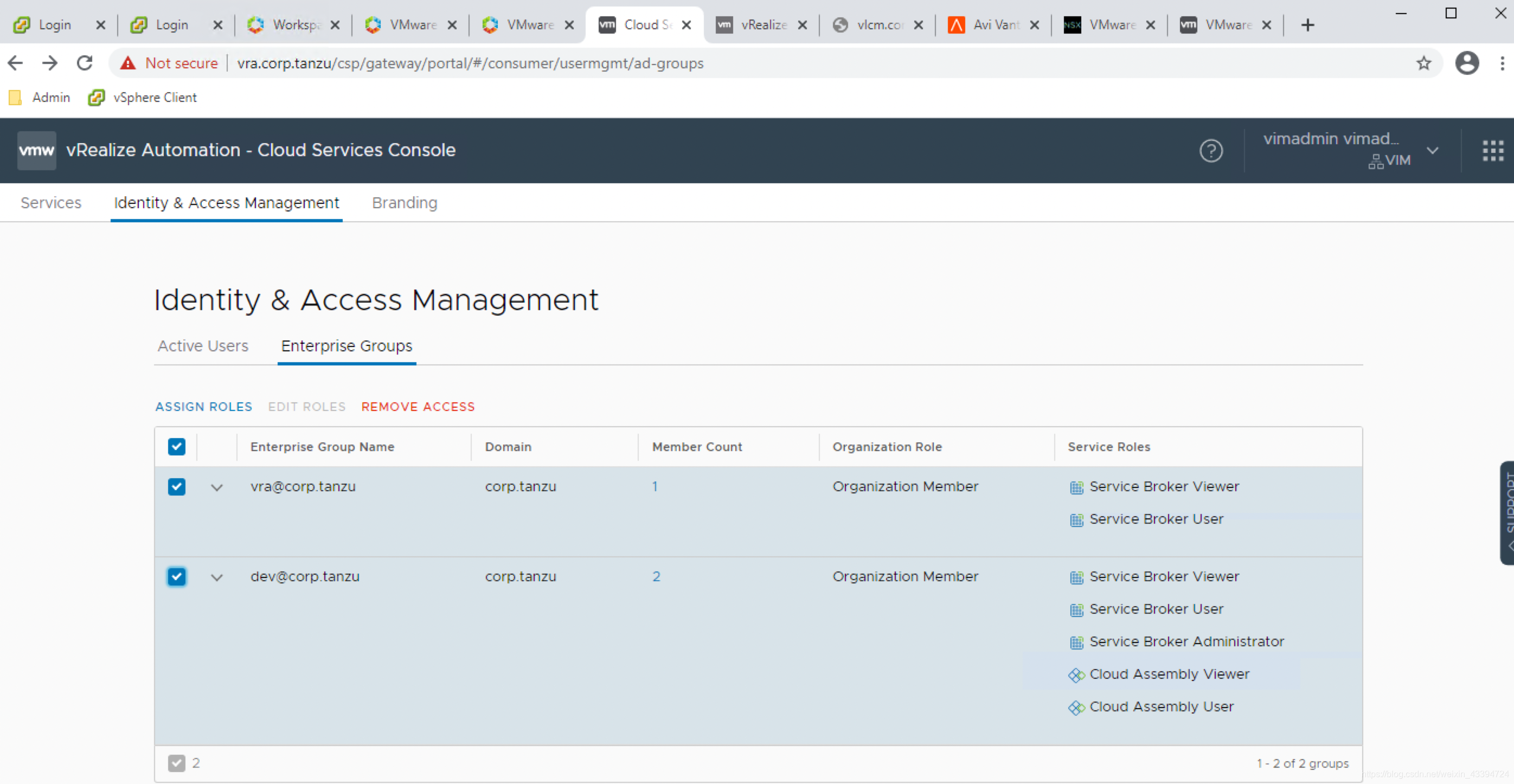Open the vimadmin user account dropdown
This screenshot has height=784, width=1514.
click(1432, 150)
